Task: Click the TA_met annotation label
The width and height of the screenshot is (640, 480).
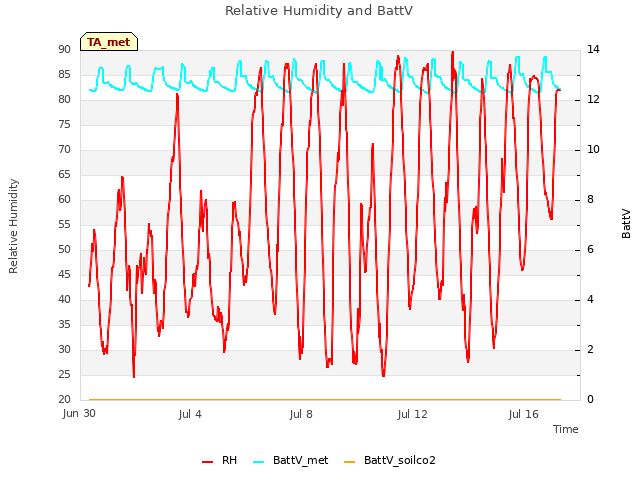Action: 109,42
